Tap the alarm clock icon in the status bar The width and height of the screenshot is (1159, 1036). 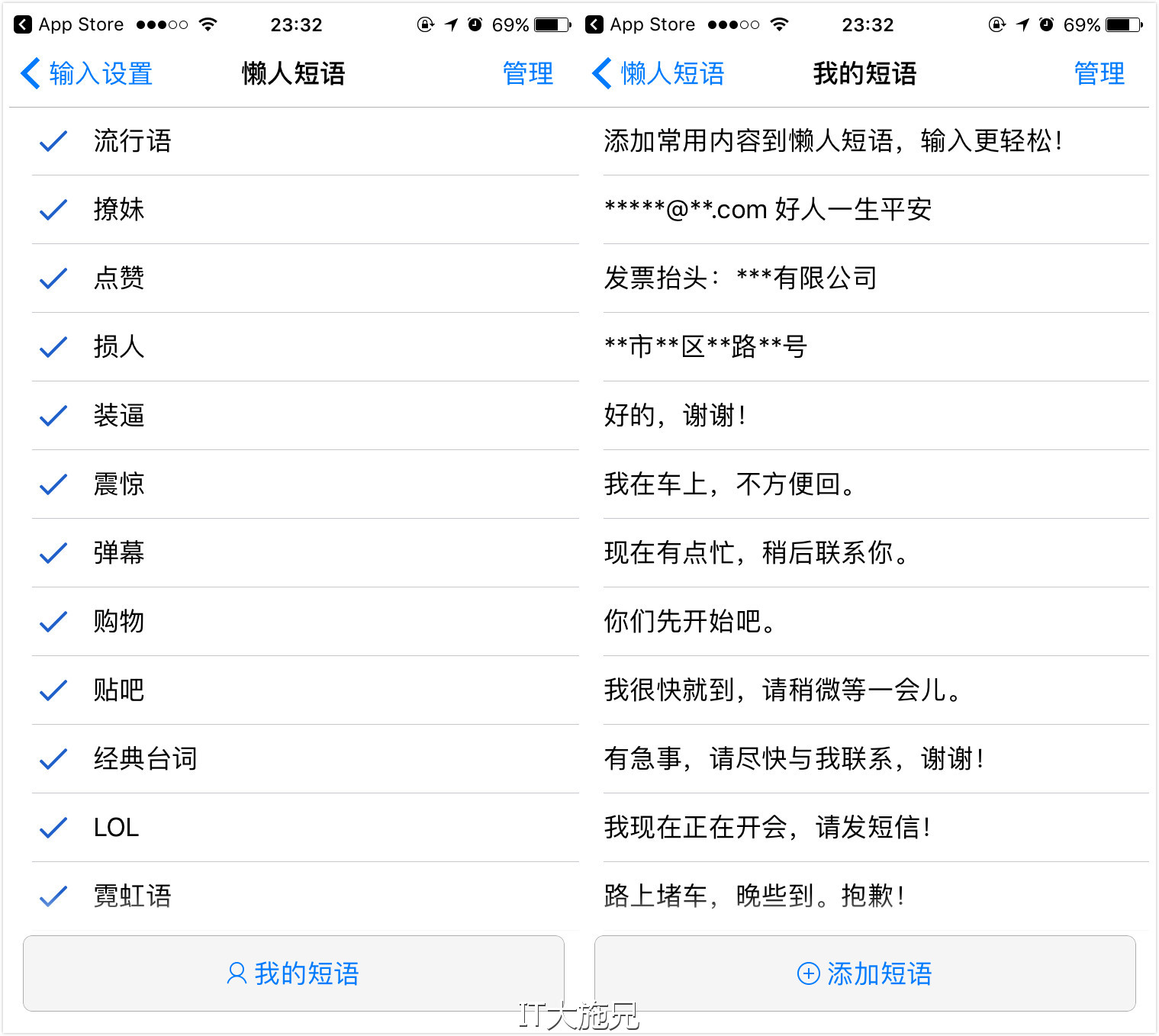(x=475, y=24)
